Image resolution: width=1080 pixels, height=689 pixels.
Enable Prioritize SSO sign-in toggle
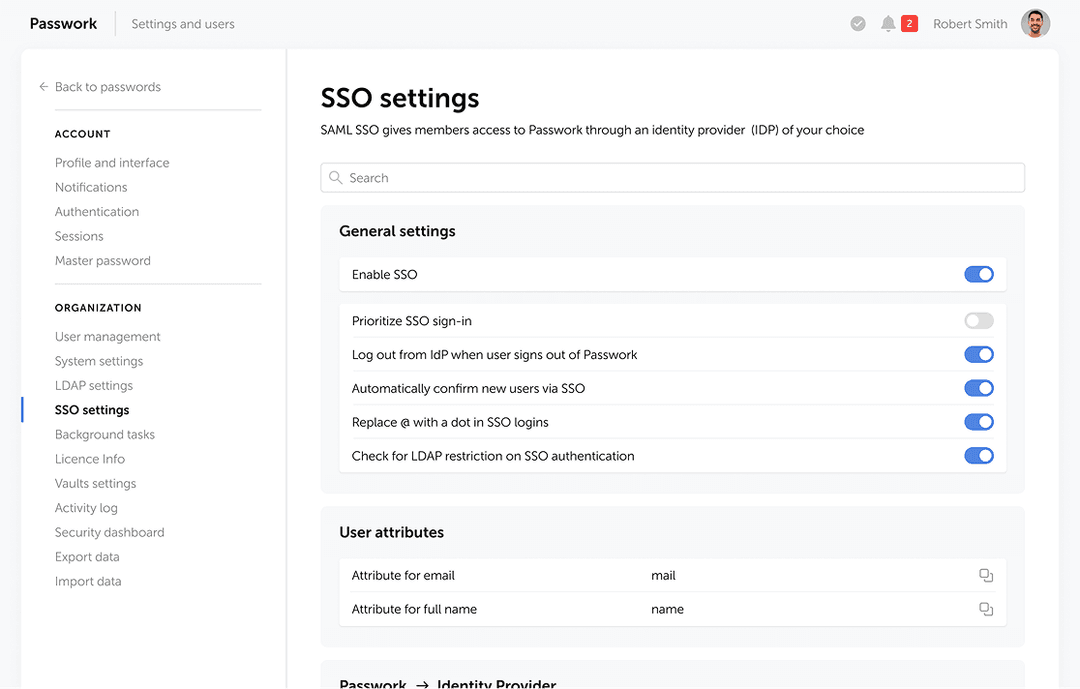(979, 320)
